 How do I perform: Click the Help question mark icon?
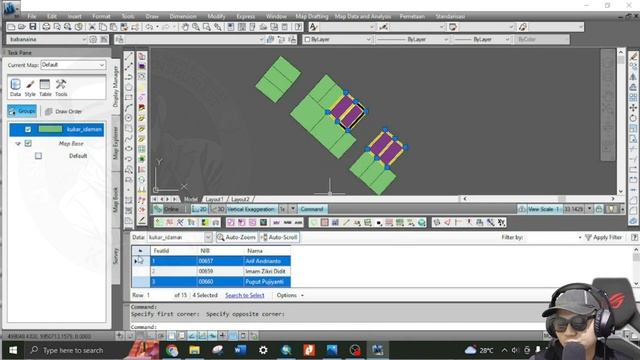(298, 27)
